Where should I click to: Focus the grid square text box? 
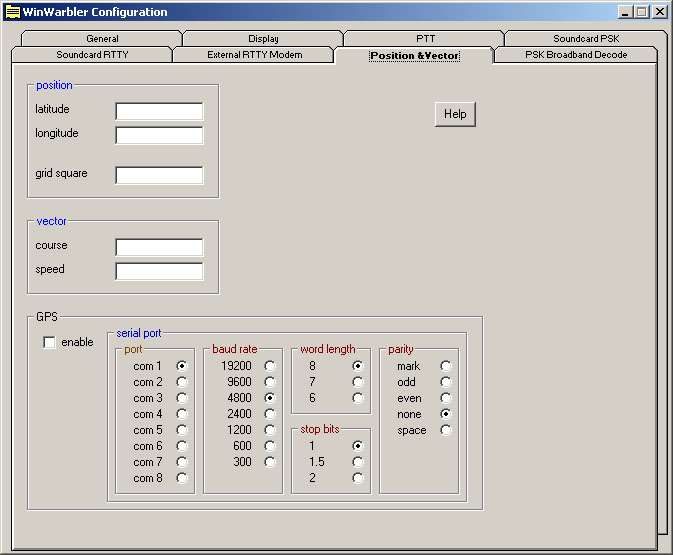coord(159,175)
